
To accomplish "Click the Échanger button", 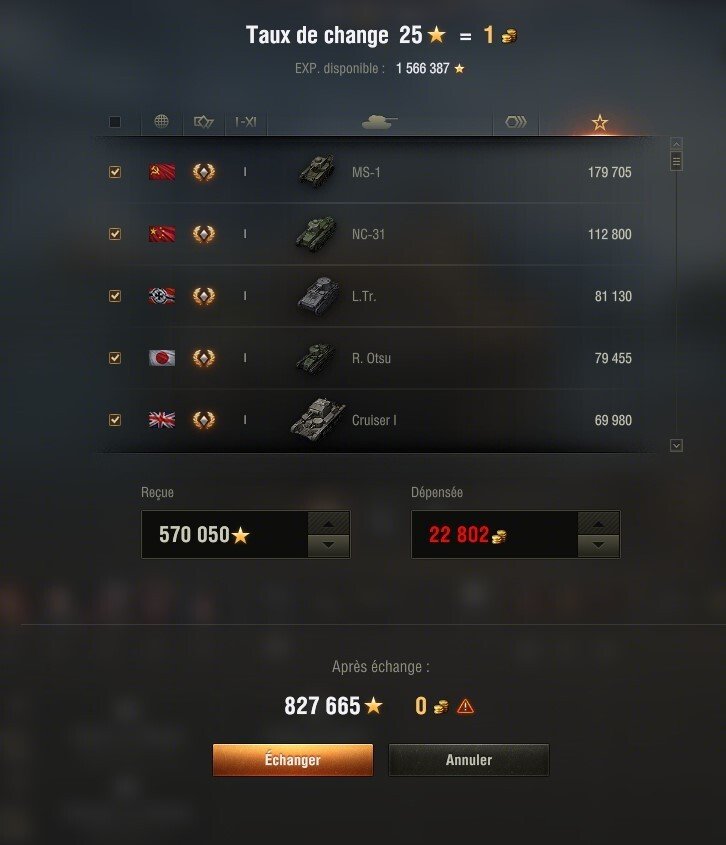I will pyautogui.click(x=293, y=760).
